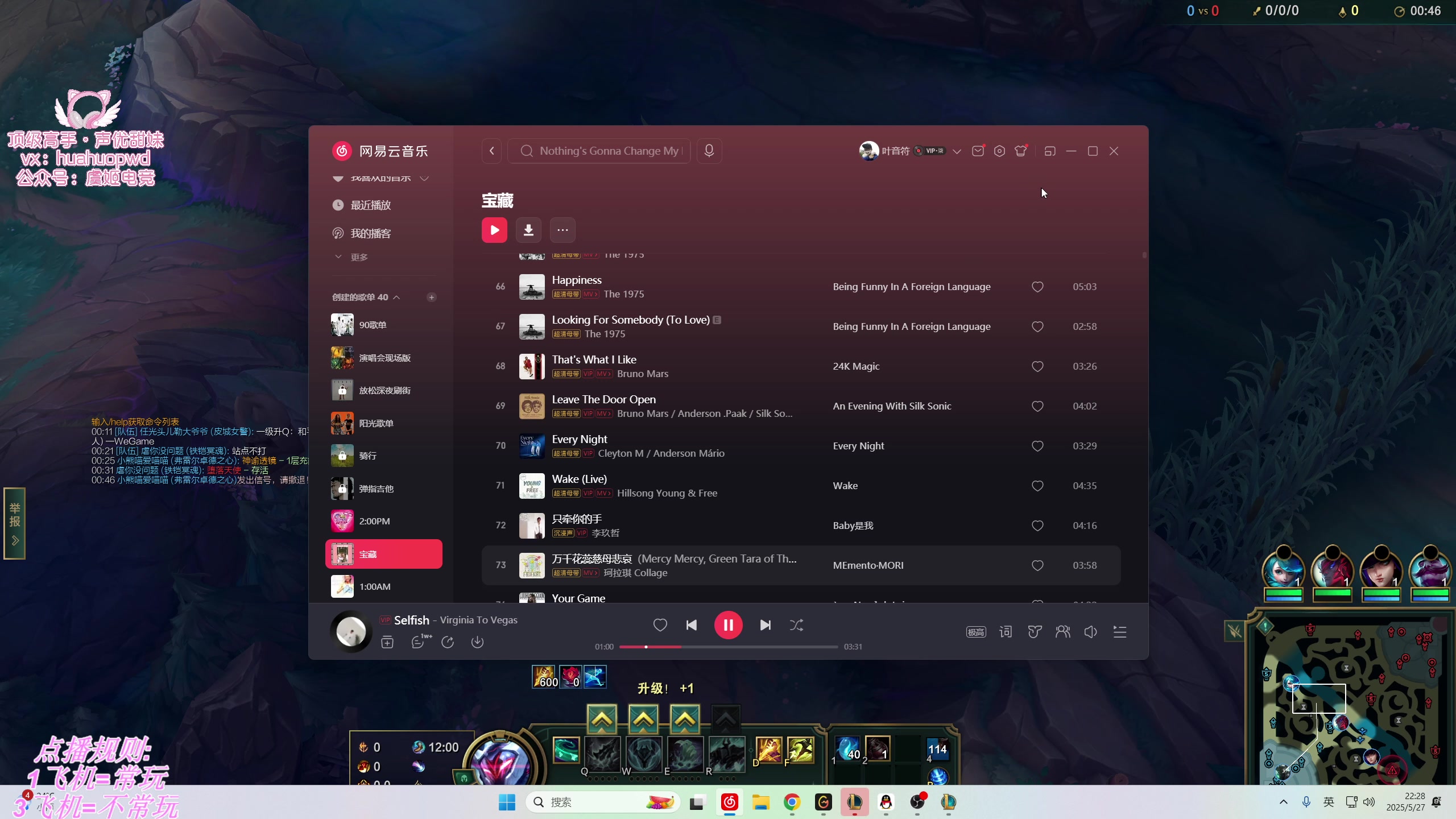This screenshot has height=819, width=1456.
Task: Click the voice search microphone icon
Action: tap(709, 151)
